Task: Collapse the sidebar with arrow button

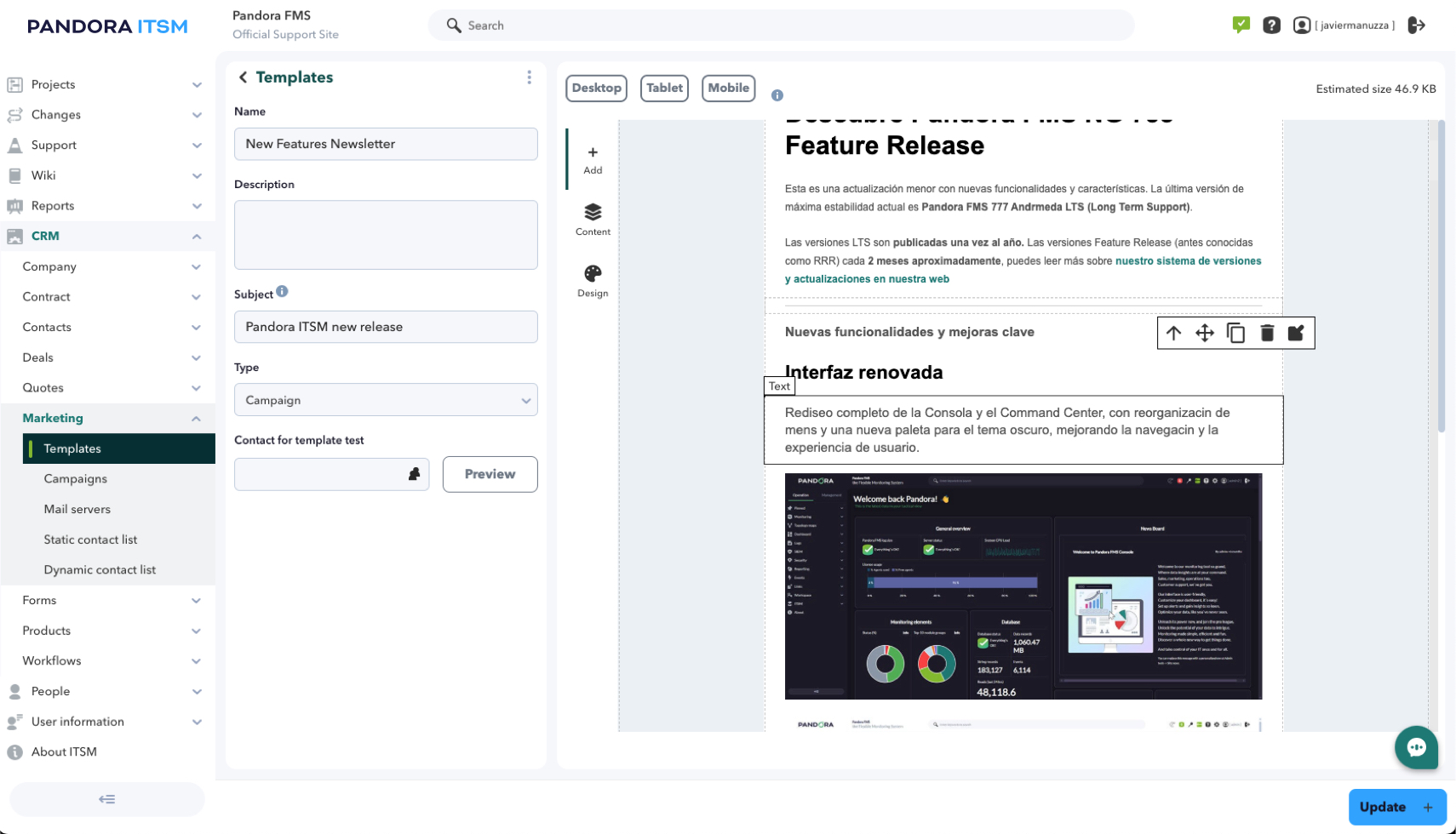Action: 107,799
